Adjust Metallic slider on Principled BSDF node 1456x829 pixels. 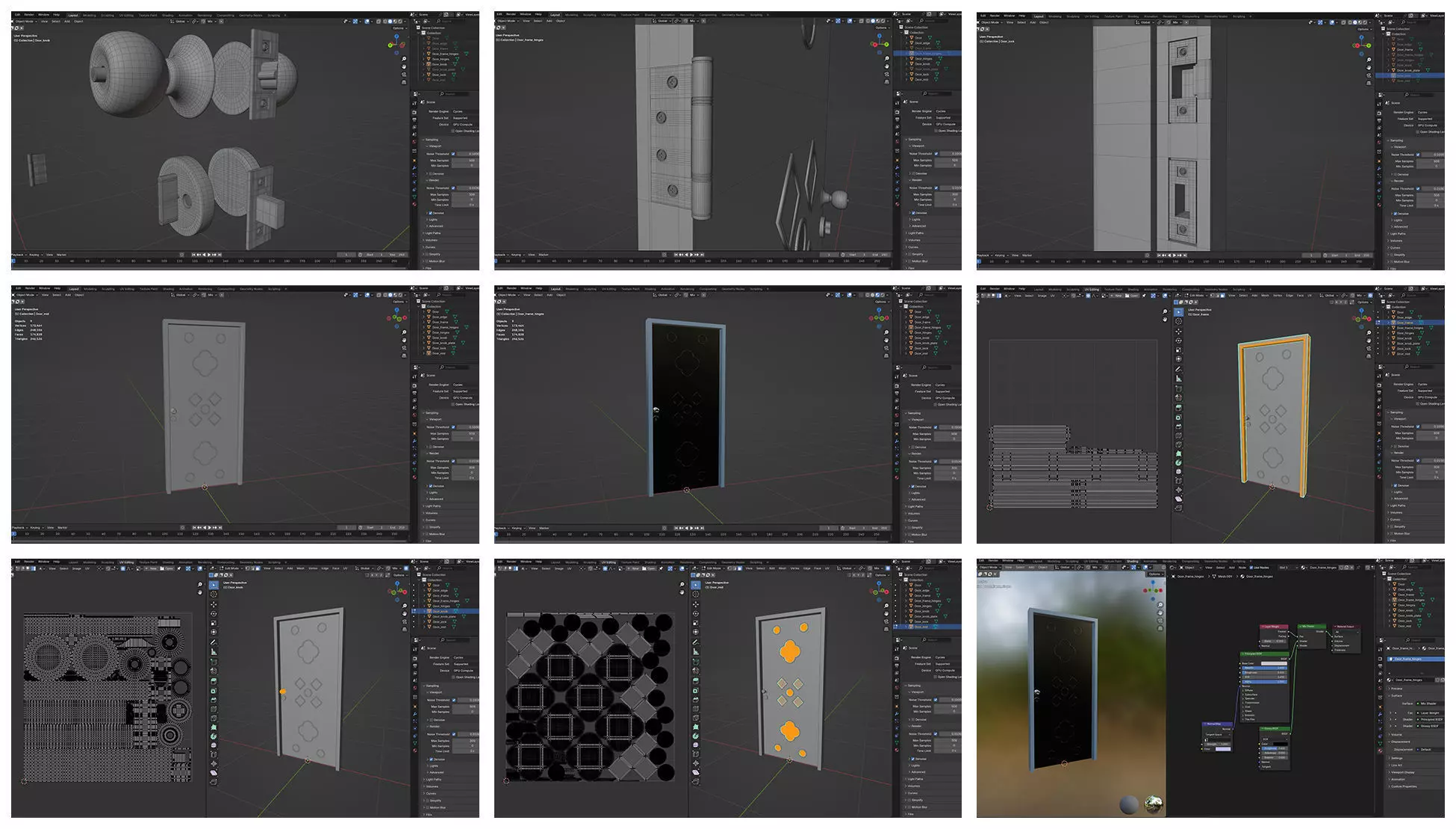coord(1265,668)
